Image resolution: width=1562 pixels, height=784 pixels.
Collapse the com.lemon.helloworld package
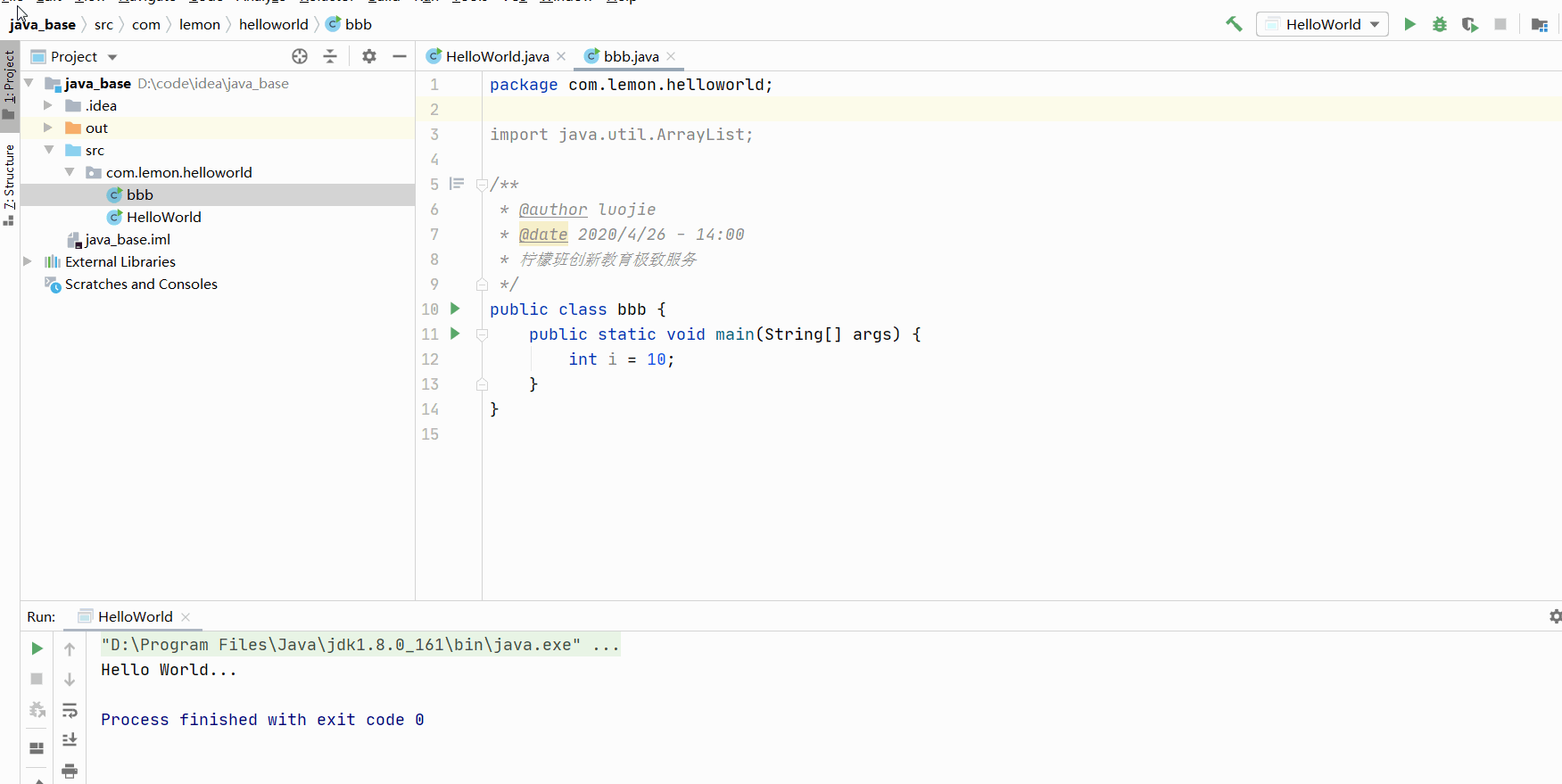(x=70, y=172)
